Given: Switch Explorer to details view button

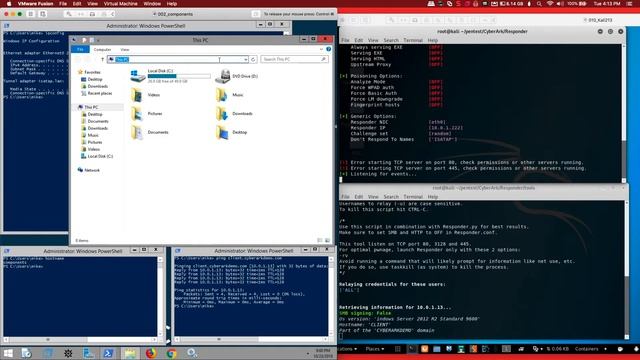Looking at the screenshot, I should click(320, 240).
